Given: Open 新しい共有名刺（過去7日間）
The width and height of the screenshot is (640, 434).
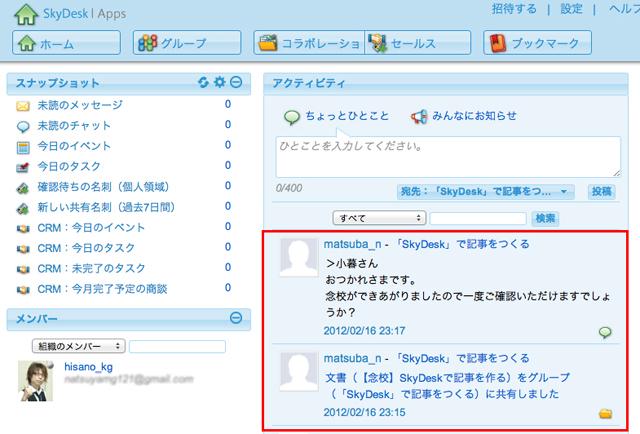Looking at the screenshot, I should [x=106, y=207].
